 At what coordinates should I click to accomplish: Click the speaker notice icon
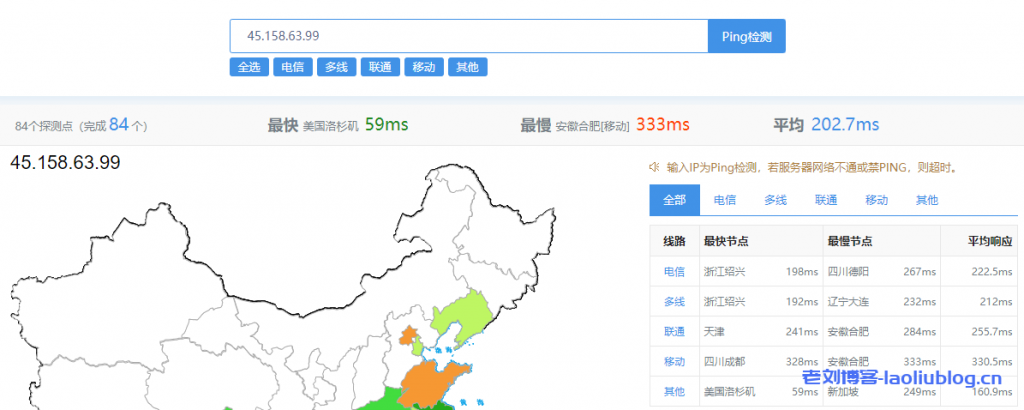[655, 167]
